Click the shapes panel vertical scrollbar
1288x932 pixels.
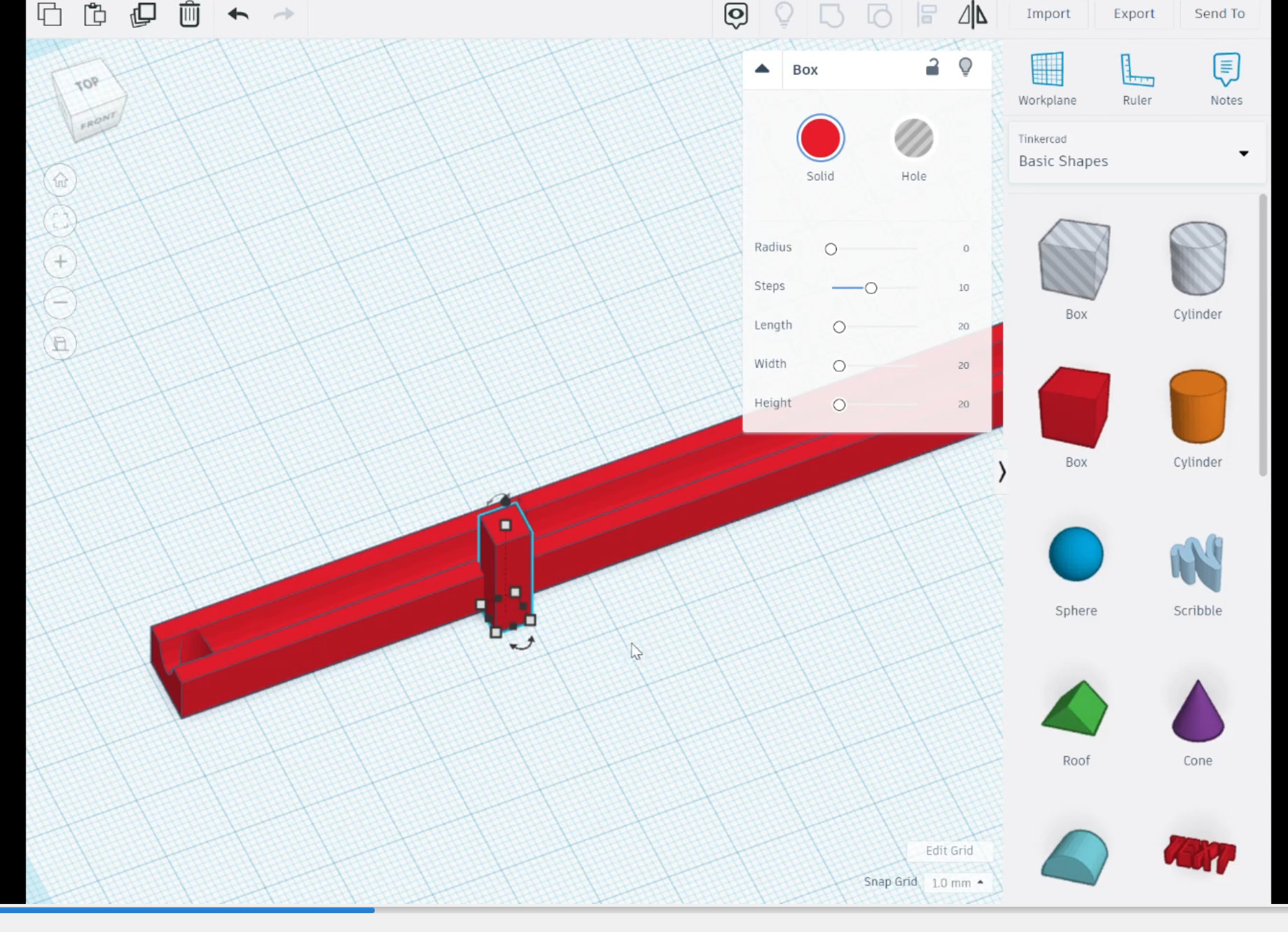tap(1263, 335)
